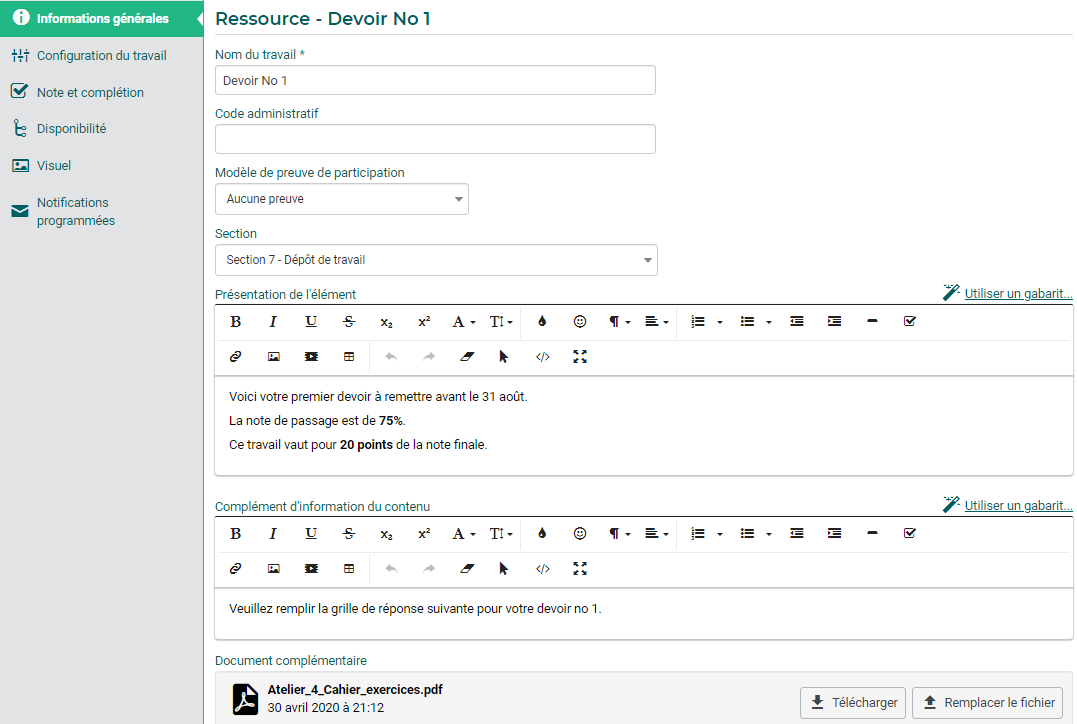This screenshot has height=724, width=1077.
Task: Toggle fullscreen in Complément d'information editor
Action: click(580, 569)
